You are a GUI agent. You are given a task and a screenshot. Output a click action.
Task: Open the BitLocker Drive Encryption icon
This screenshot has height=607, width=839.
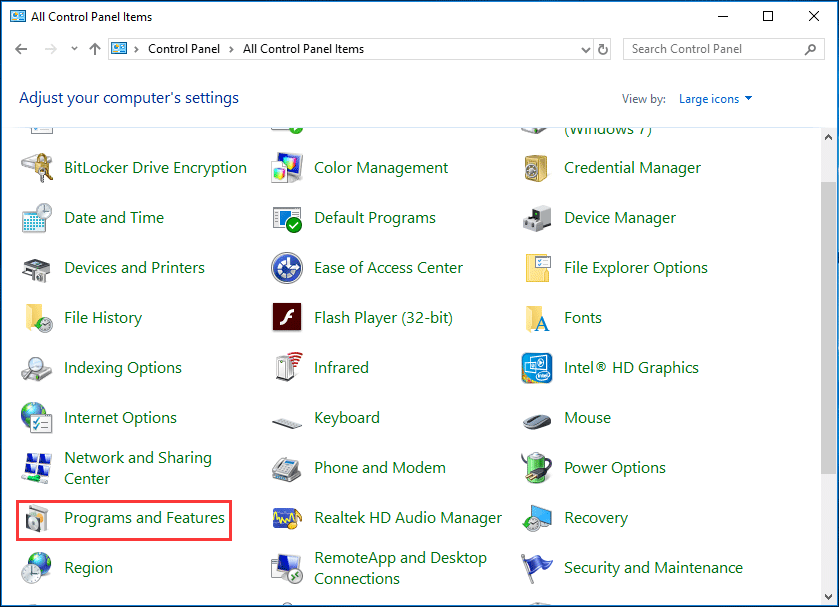pos(37,168)
